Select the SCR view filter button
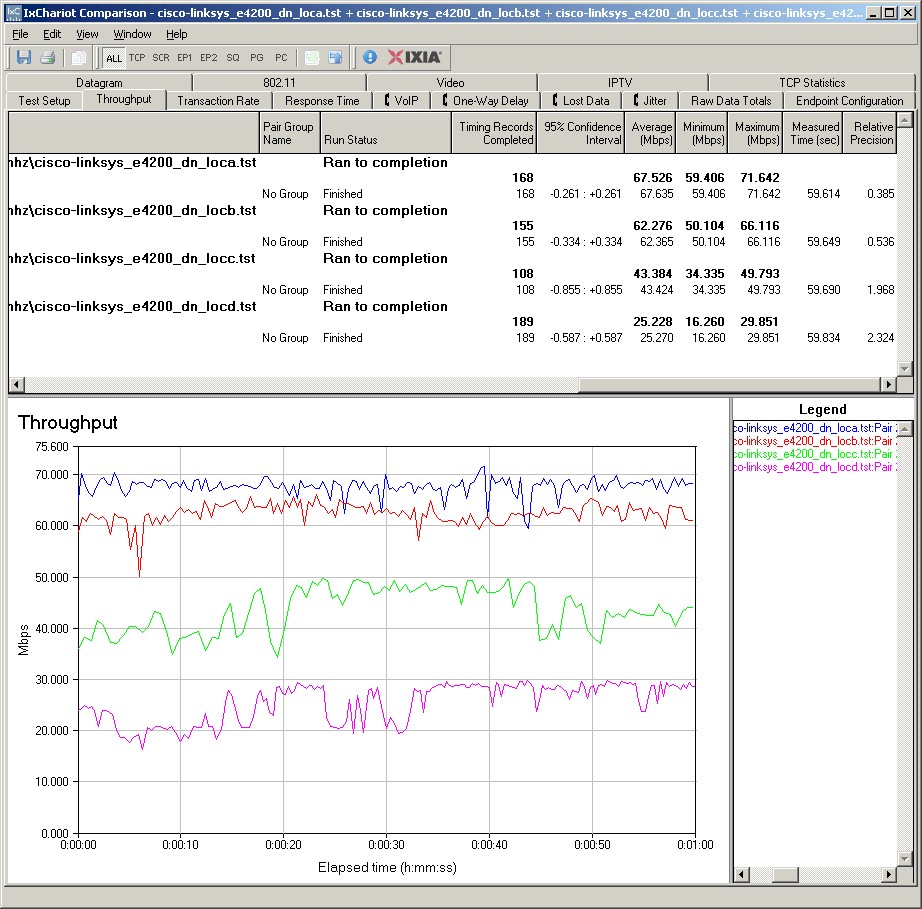The image size is (922, 909). (x=161, y=58)
